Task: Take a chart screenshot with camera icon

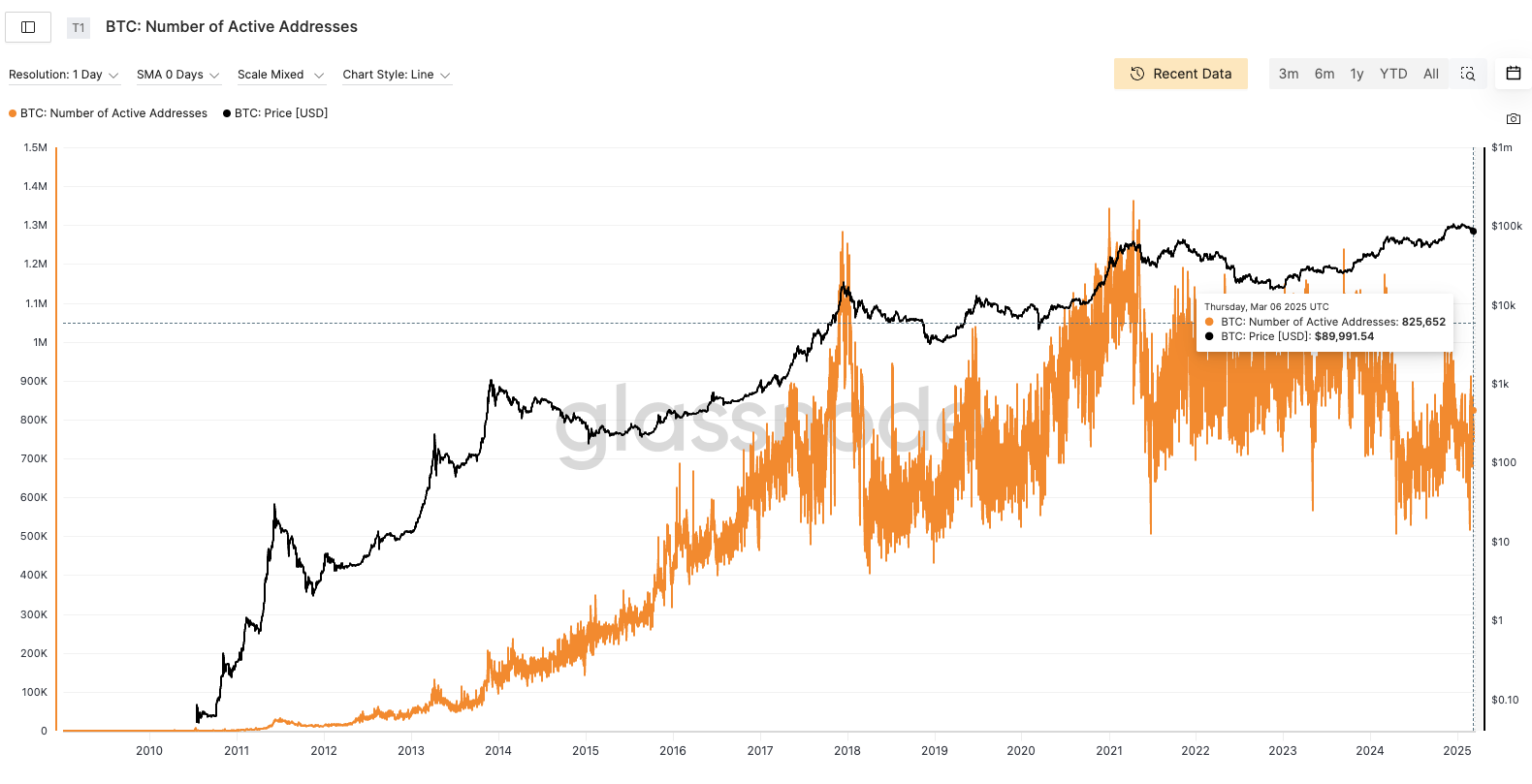Action: click(x=1513, y=118)
